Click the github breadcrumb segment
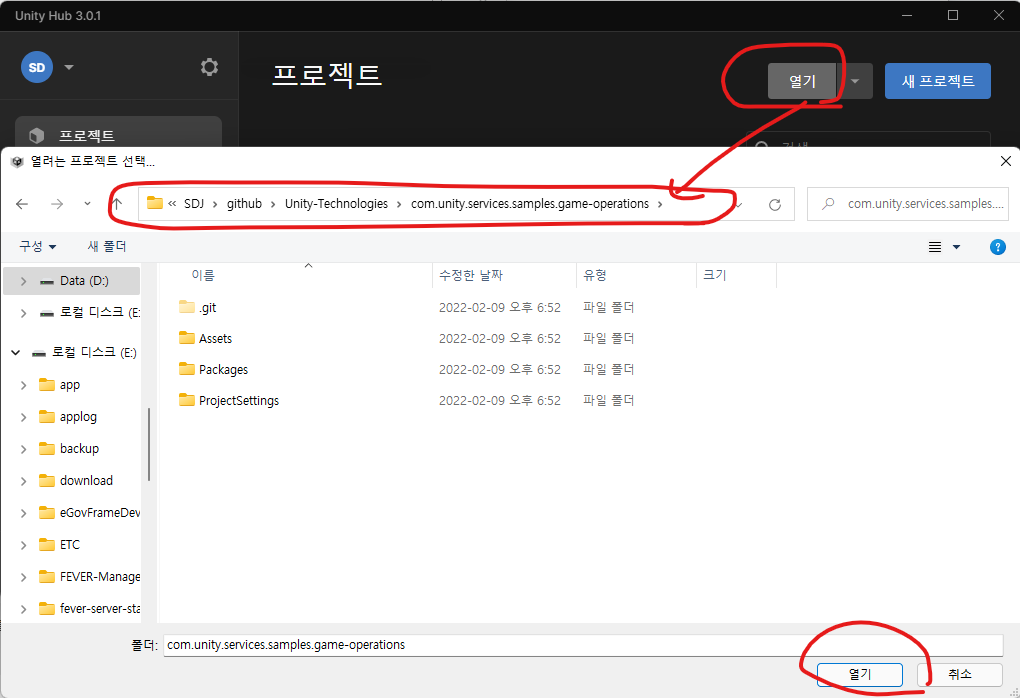This screenshot has width=1020, height=698. (x=244, y=204)
